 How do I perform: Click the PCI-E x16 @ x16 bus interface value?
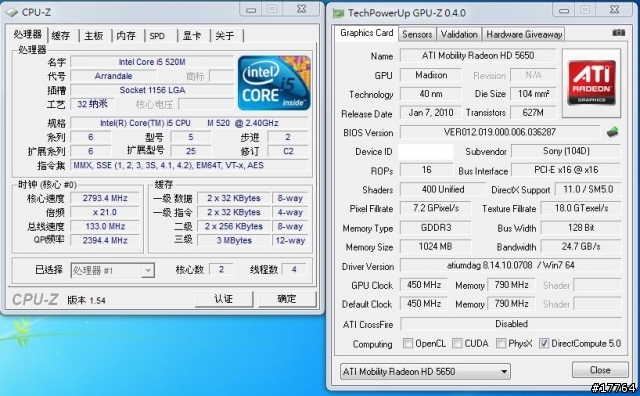566,170
